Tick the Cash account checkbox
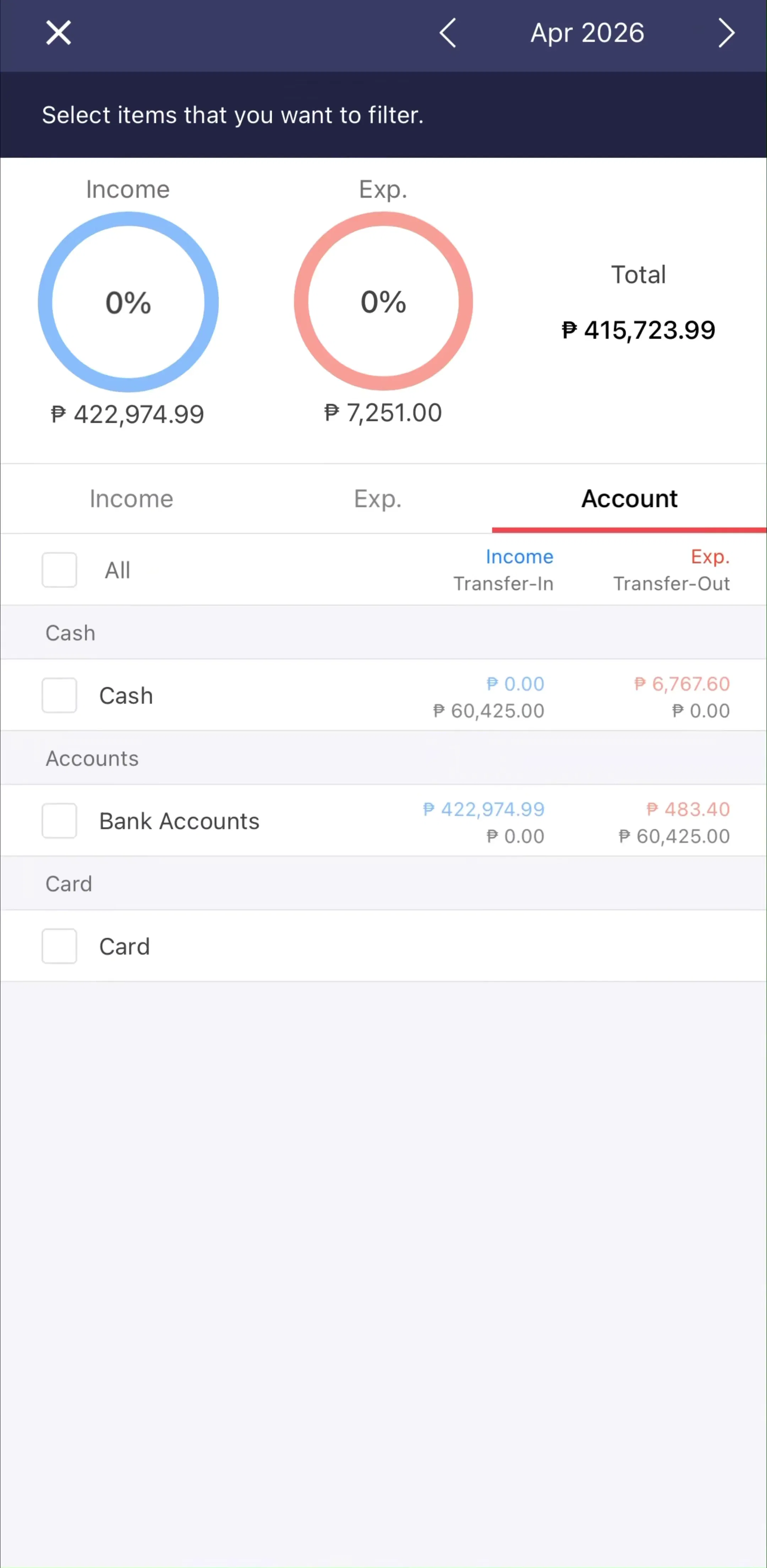The height and width of the screenshot is (1568, 767). (59, 695)
